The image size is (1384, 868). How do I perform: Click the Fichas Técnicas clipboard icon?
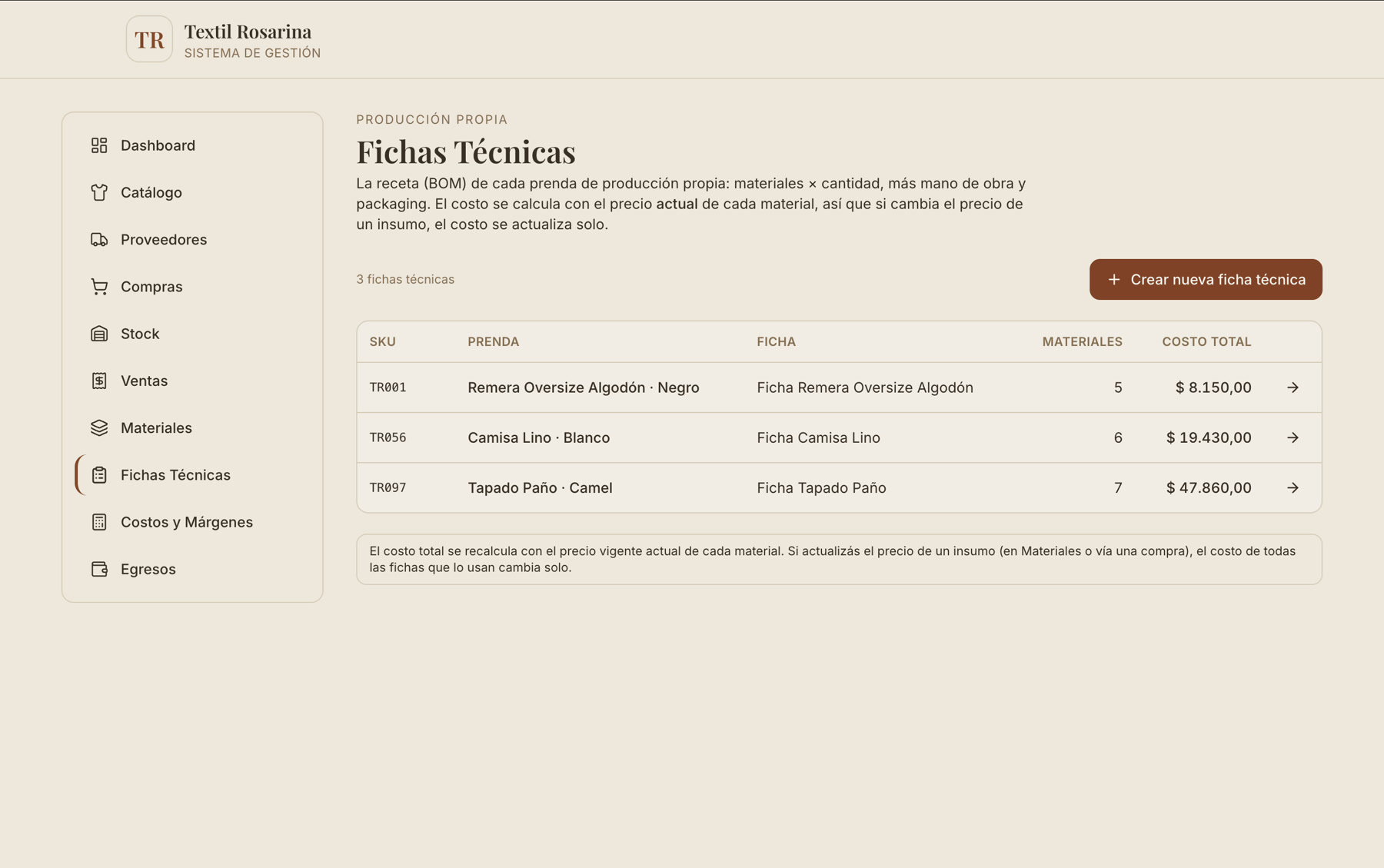click(99, 475)
